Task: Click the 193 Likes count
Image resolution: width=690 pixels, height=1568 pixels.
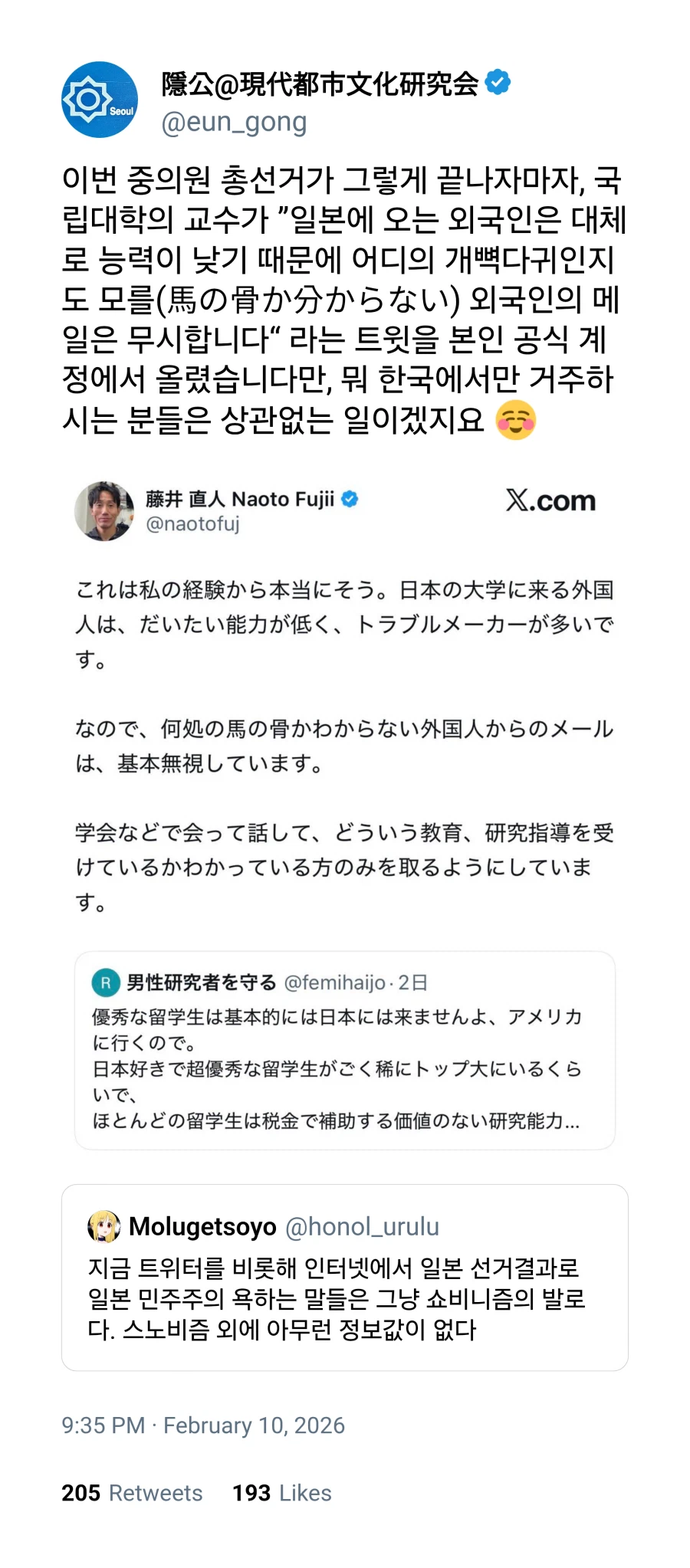Action: tap(281, 1492)
